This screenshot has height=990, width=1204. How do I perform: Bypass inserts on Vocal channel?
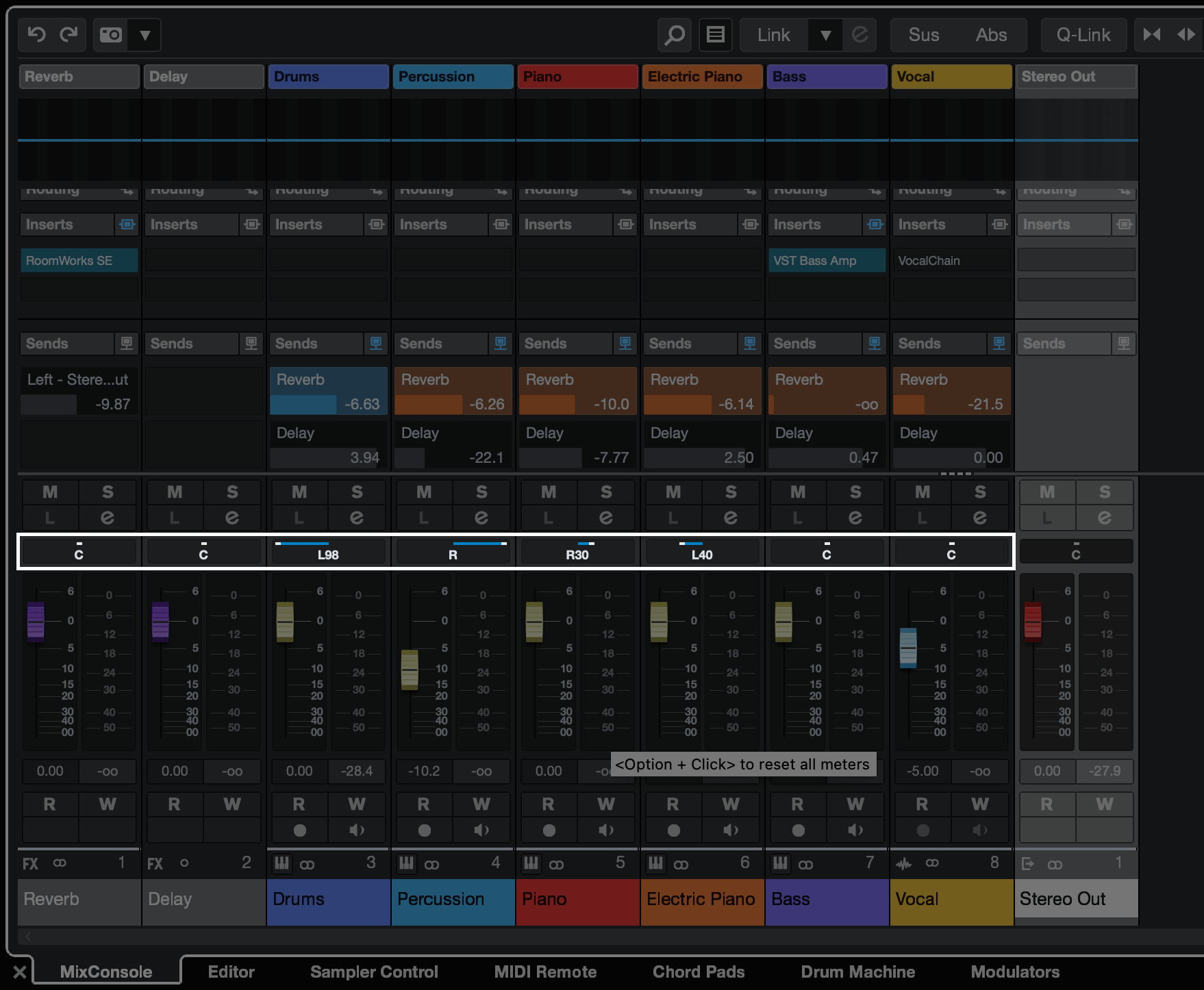(x=1000, y=225)
